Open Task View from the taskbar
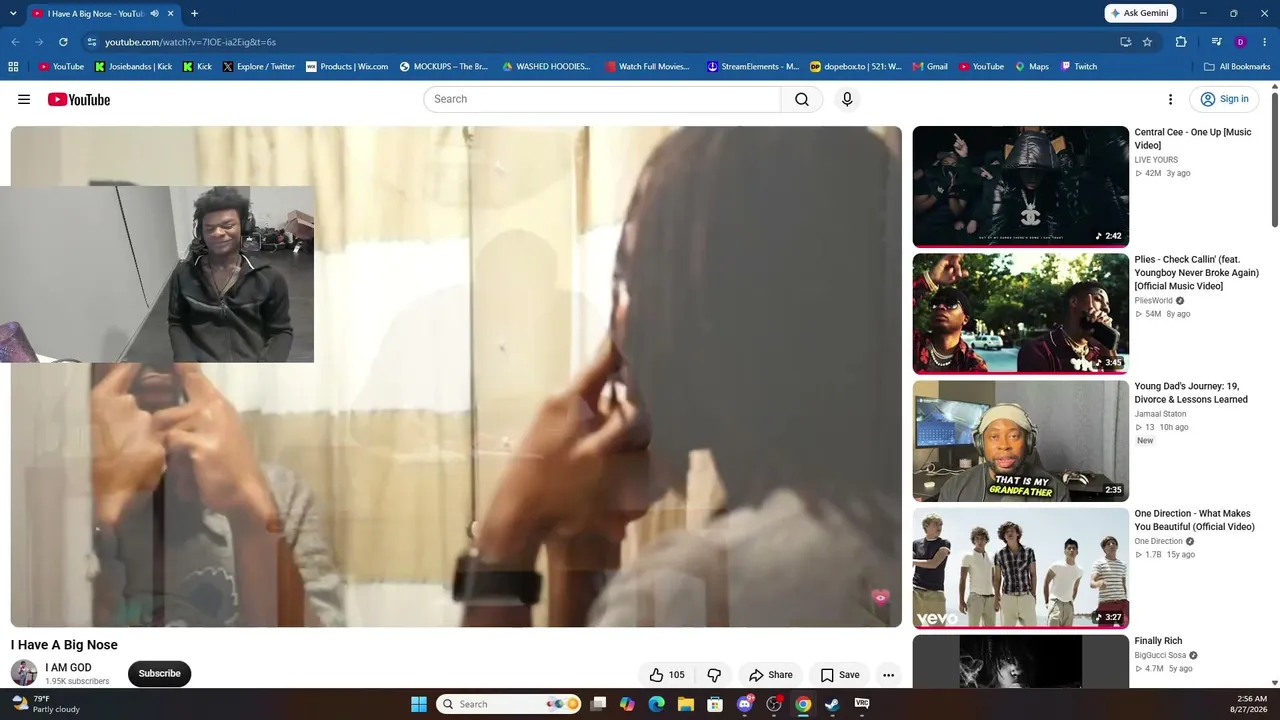The width and height of the screenshot is (1280, 720). [598, 704]
